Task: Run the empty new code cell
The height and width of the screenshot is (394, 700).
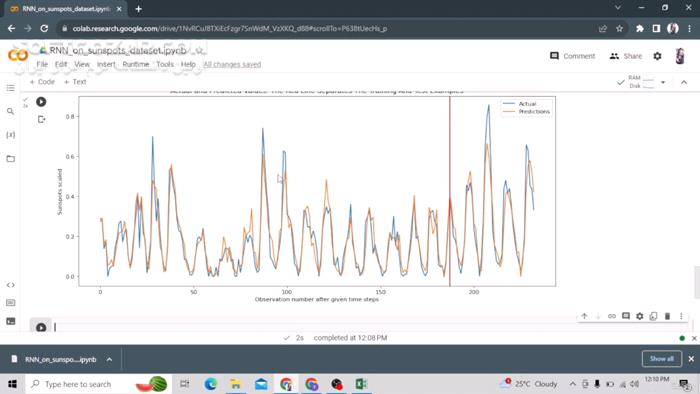Action: click(41, 327)
